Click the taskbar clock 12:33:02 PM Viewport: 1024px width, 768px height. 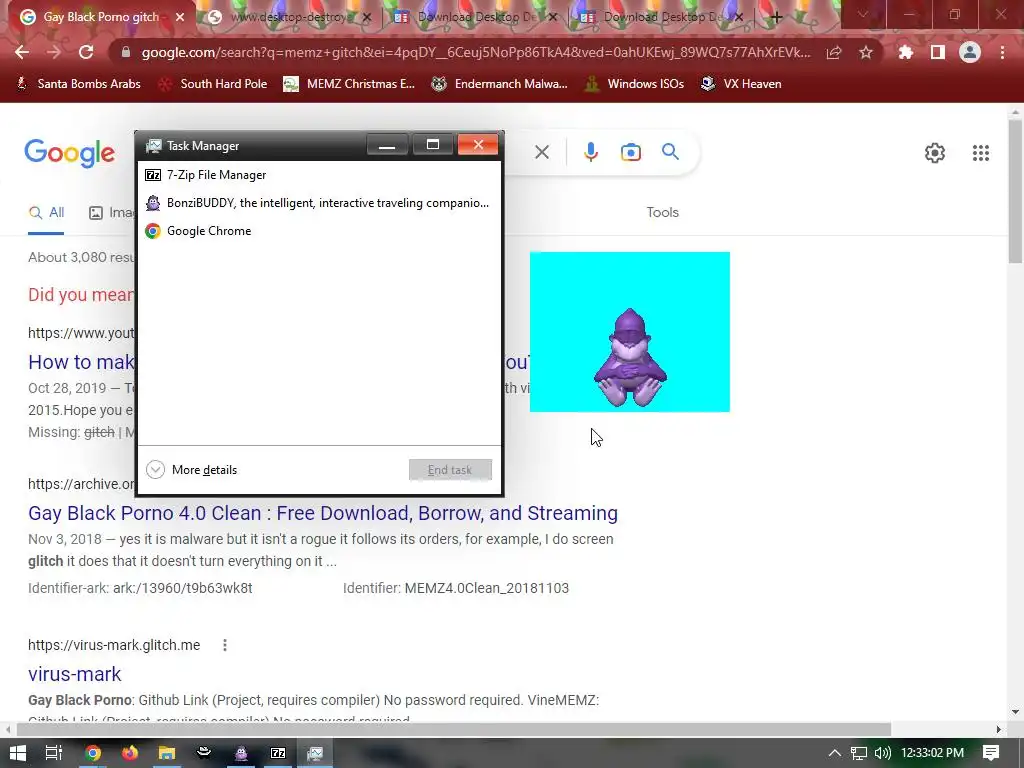pyautogui.click(x=932, y=753)
